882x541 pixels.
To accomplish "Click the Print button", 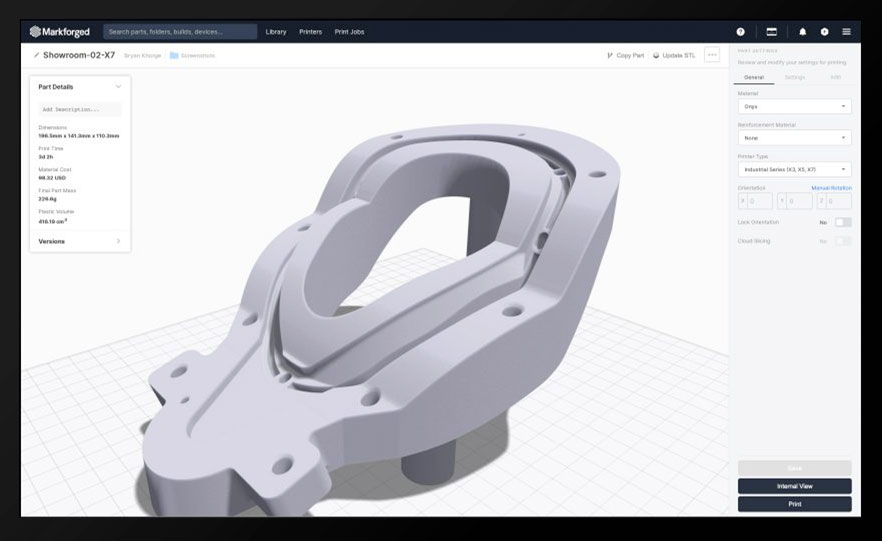I will point(794,504).
